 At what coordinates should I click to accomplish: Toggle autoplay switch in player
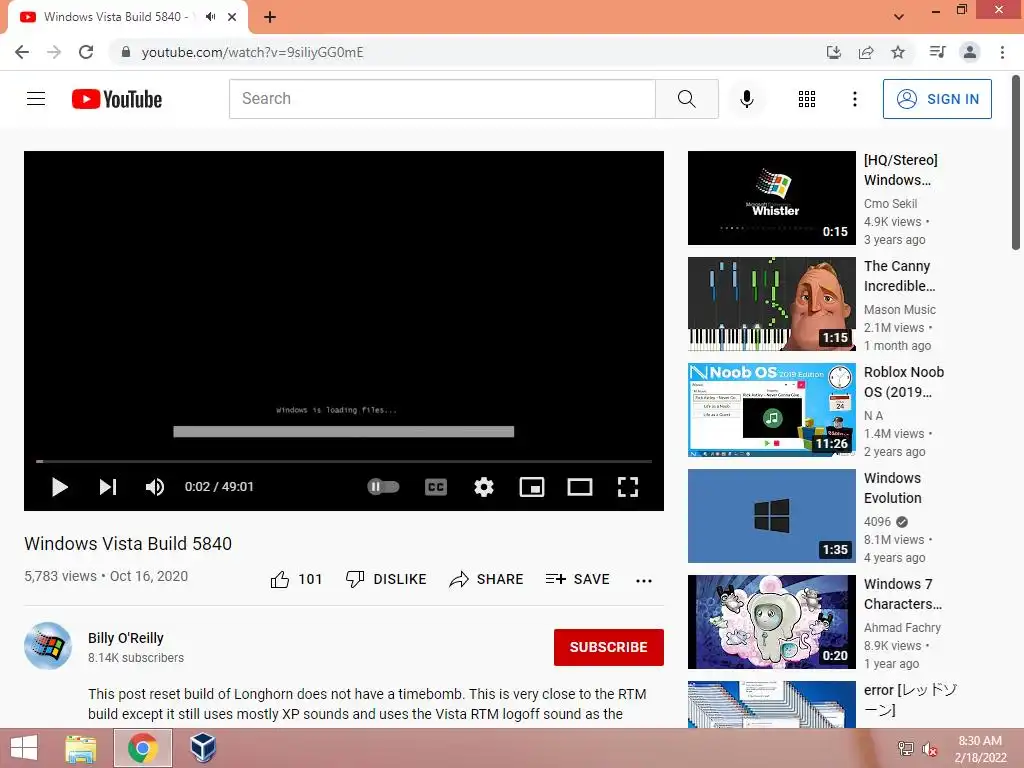point(383,487)
